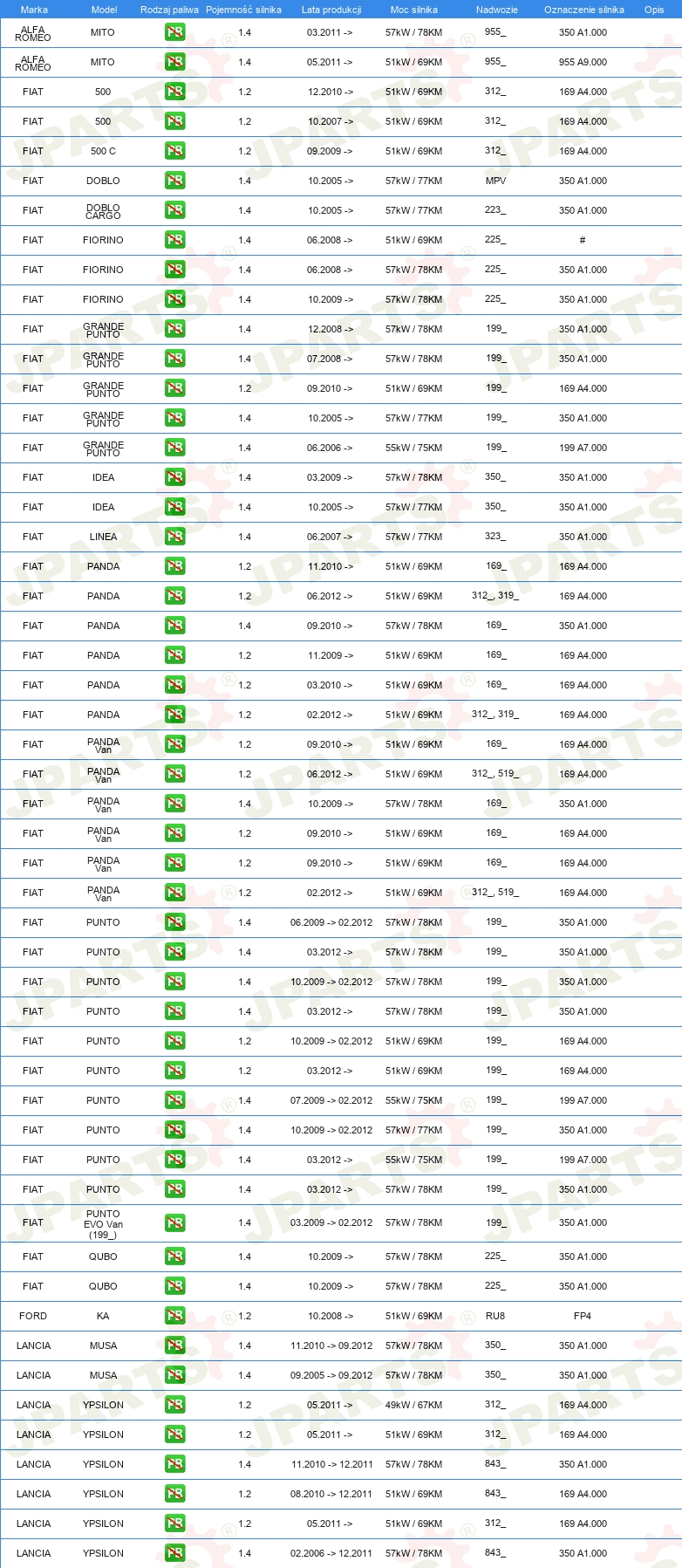
Task: Click fuel icon in Ypsilon 08.2010 -> 12.2011 row
Action: 174,1494
